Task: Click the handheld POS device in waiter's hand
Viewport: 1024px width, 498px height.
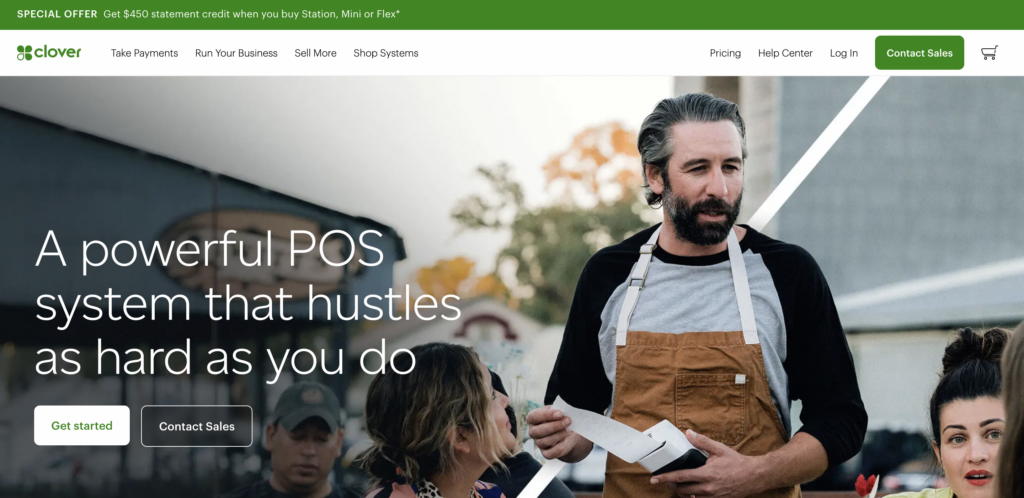Action: tap(673, 450)
